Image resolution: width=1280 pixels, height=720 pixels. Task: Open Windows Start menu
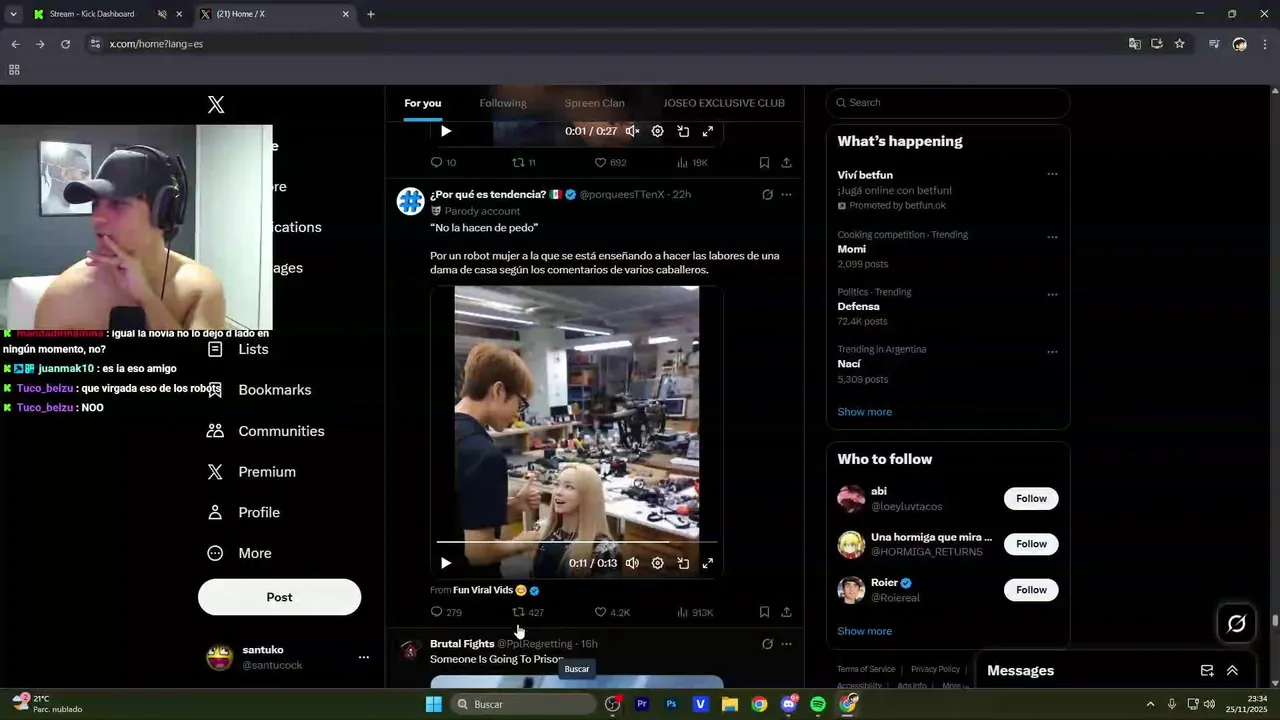pyautogui.click(x=434, y=704)
